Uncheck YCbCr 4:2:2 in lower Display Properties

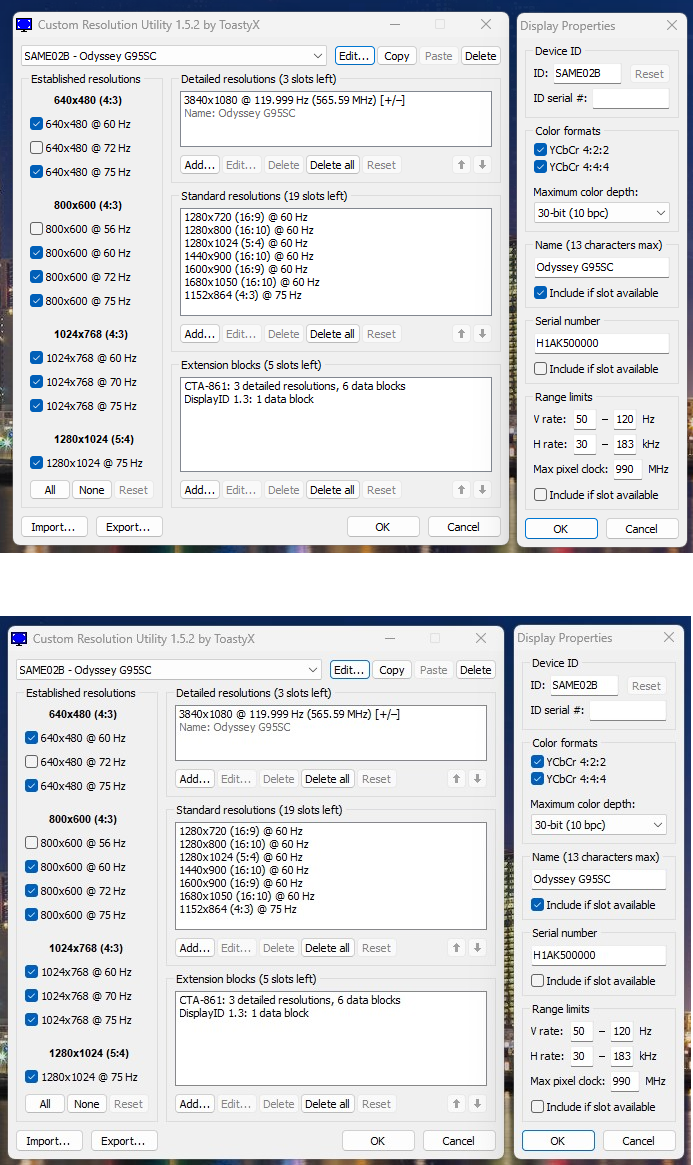pos(538,762)
